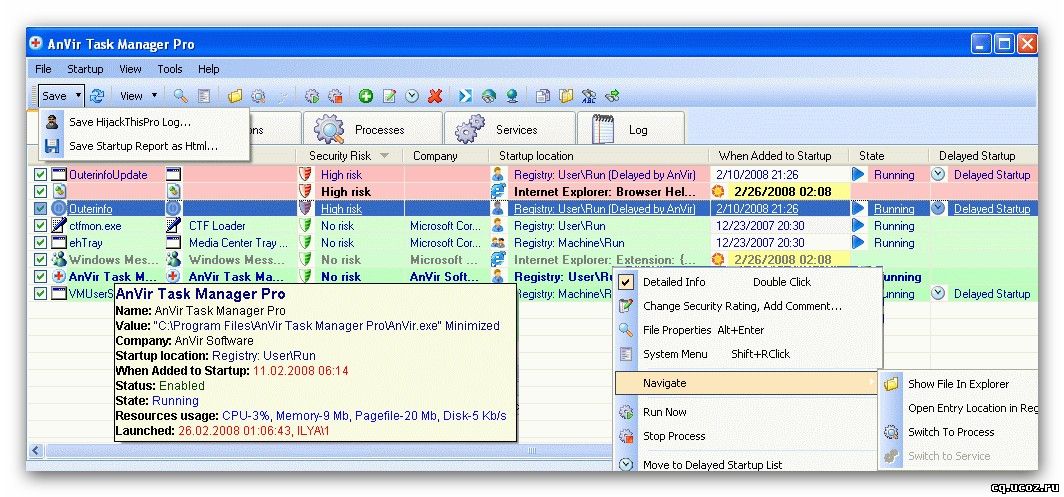Open the File menu

(43, 69)
